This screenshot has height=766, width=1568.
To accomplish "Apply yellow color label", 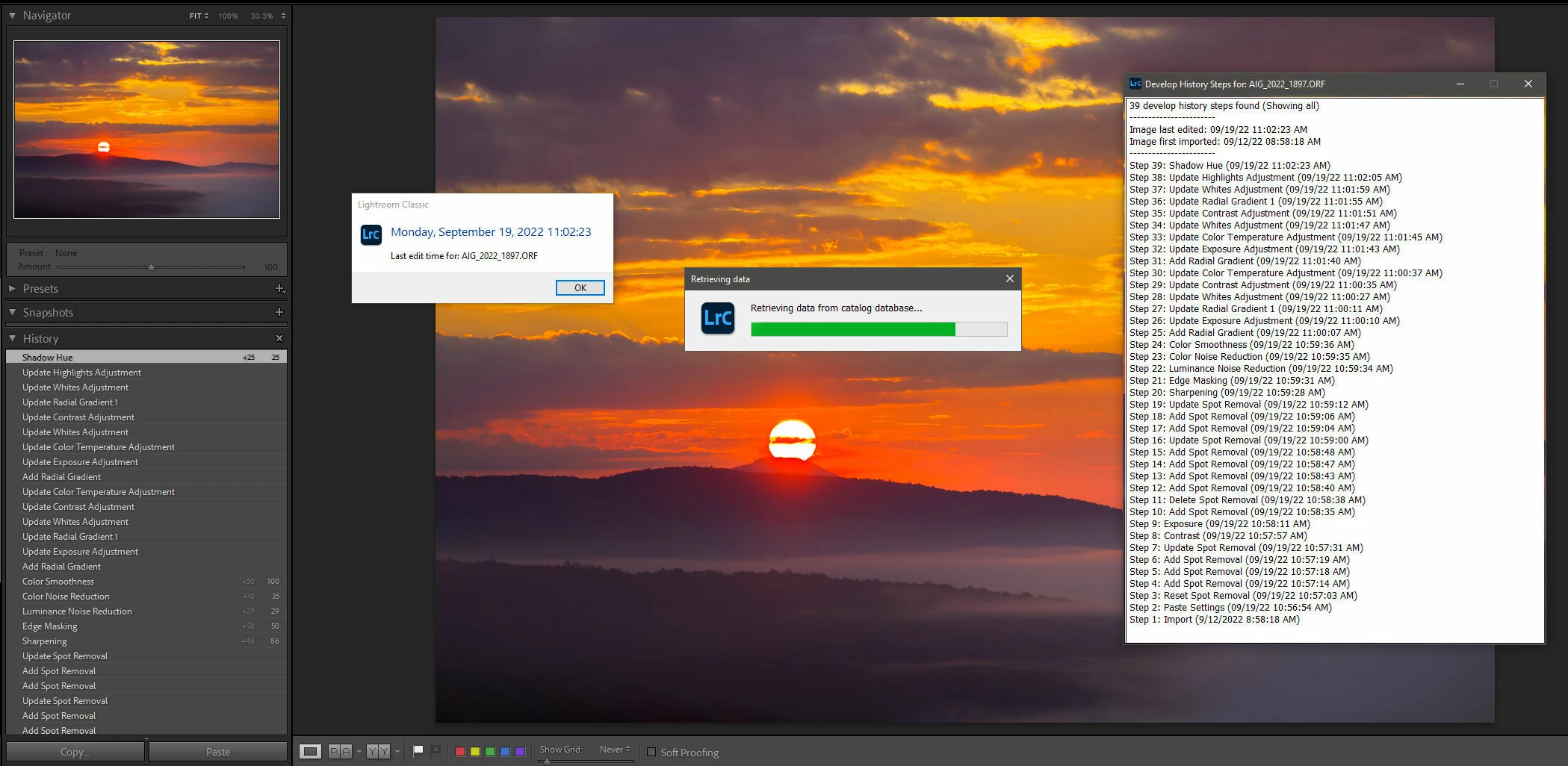I will (475, 751).
